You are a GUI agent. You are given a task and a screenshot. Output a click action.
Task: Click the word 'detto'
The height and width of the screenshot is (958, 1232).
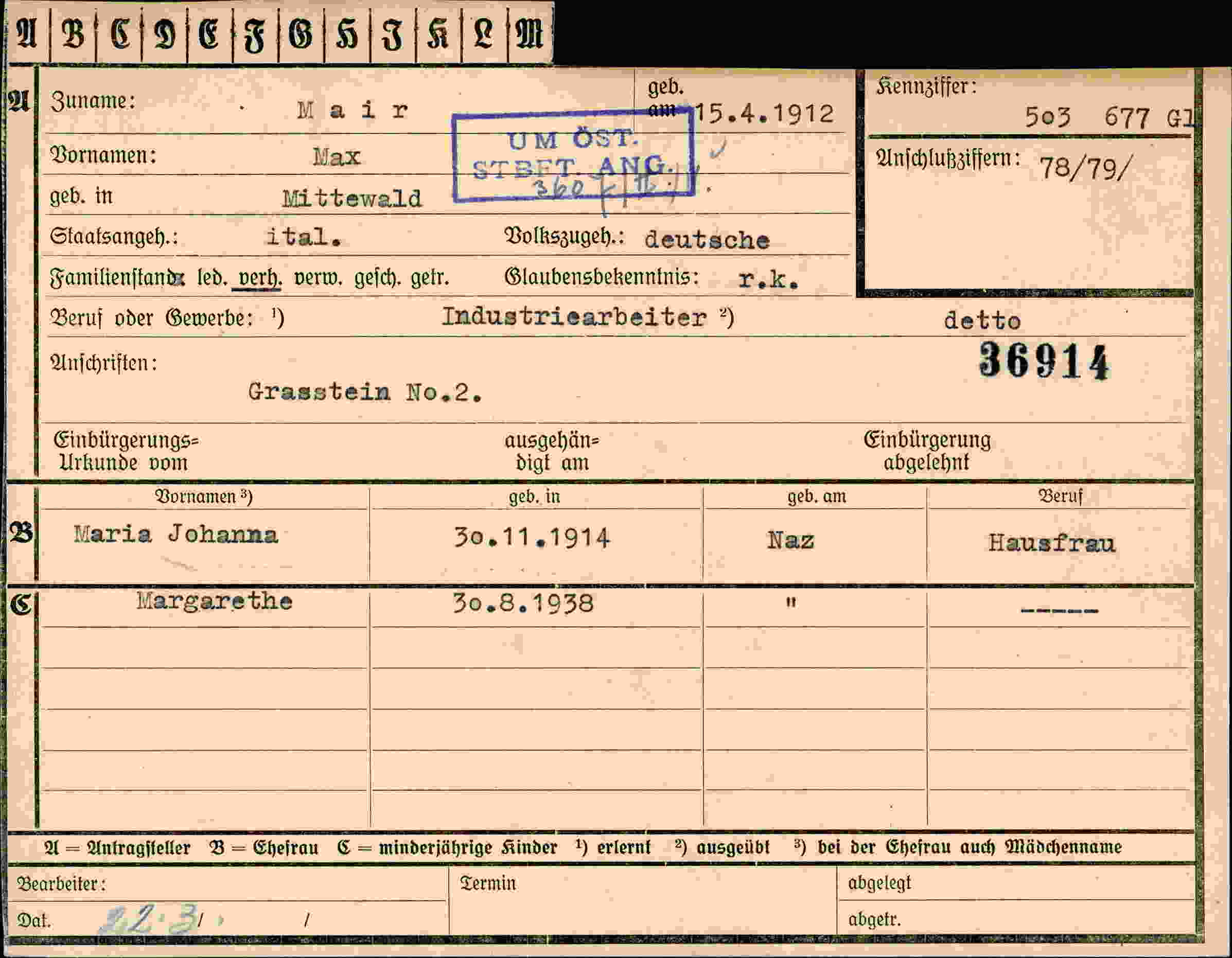(982, 321)
